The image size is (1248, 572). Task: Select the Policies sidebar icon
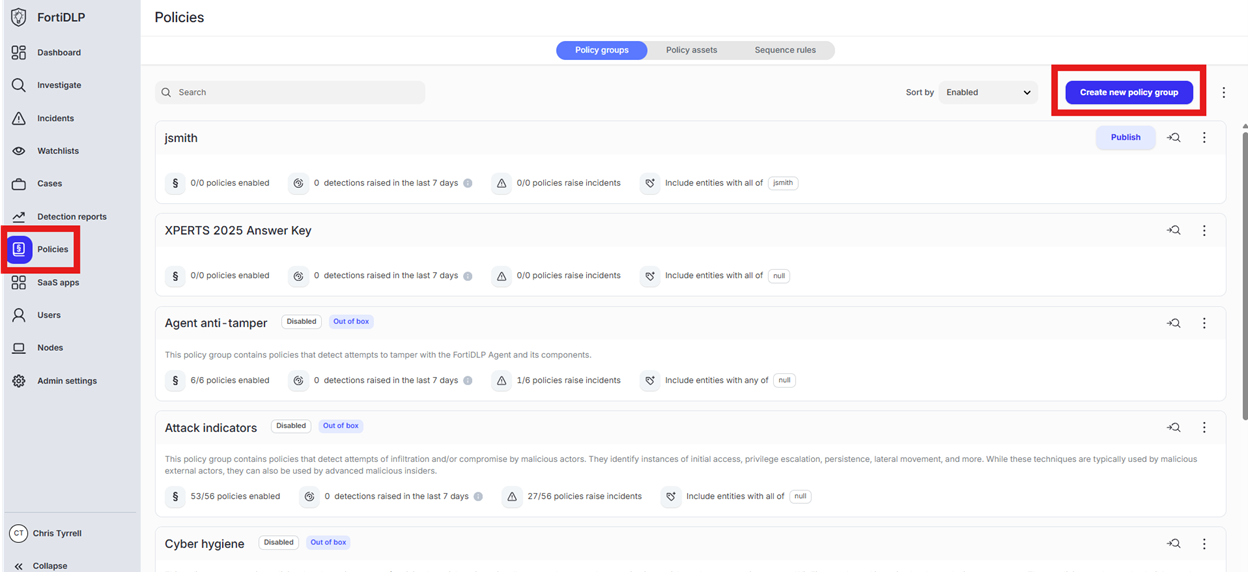(x=19, y=249)
